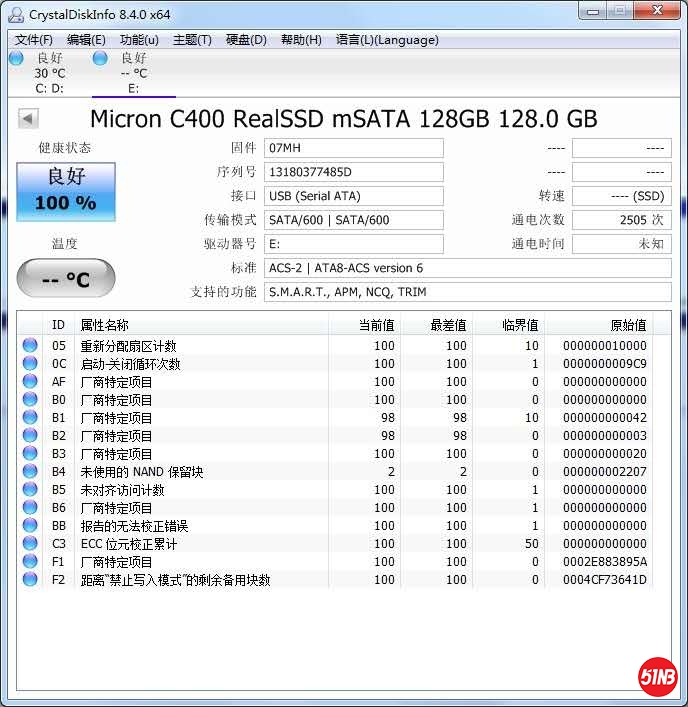Open the 语言(L)(Language) menu
Viewport: 688px width, 707px height.
tap(387, 40)
